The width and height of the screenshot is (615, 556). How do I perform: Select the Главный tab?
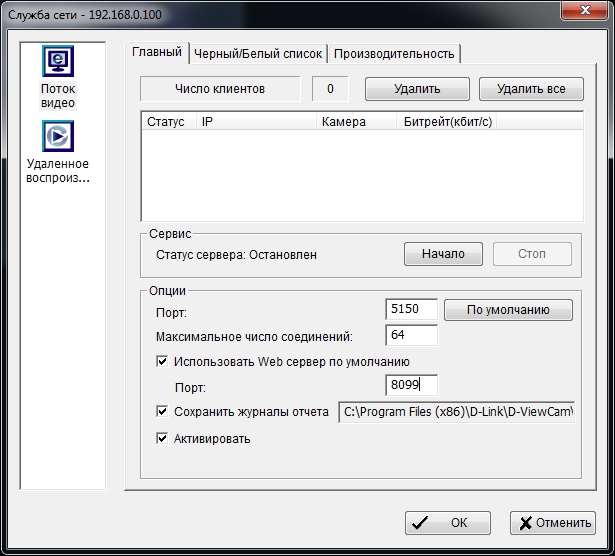pyautogui.click(x=157, y=52)
